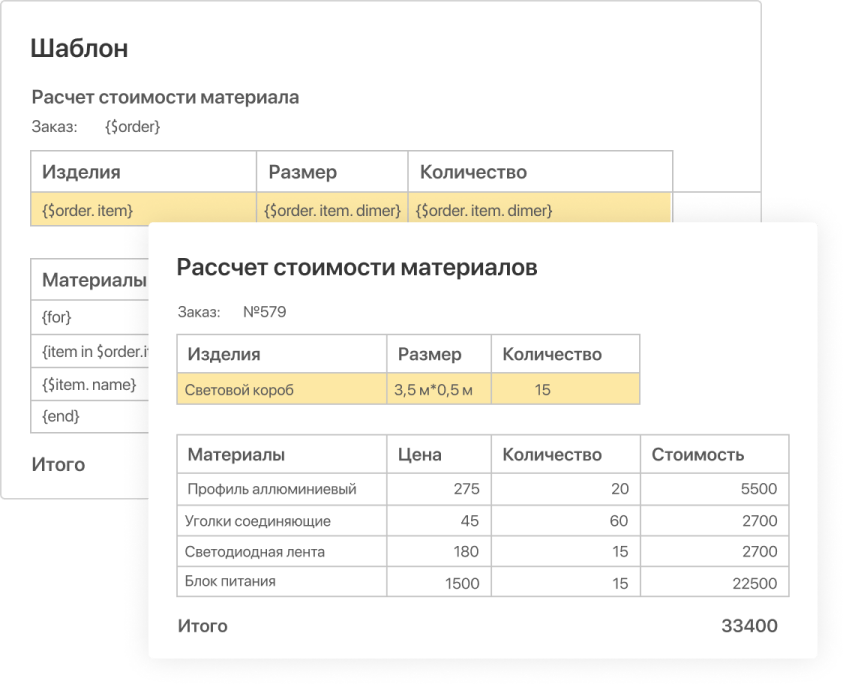Click the title Рассчет стоимости материалов

pos(357,268)
